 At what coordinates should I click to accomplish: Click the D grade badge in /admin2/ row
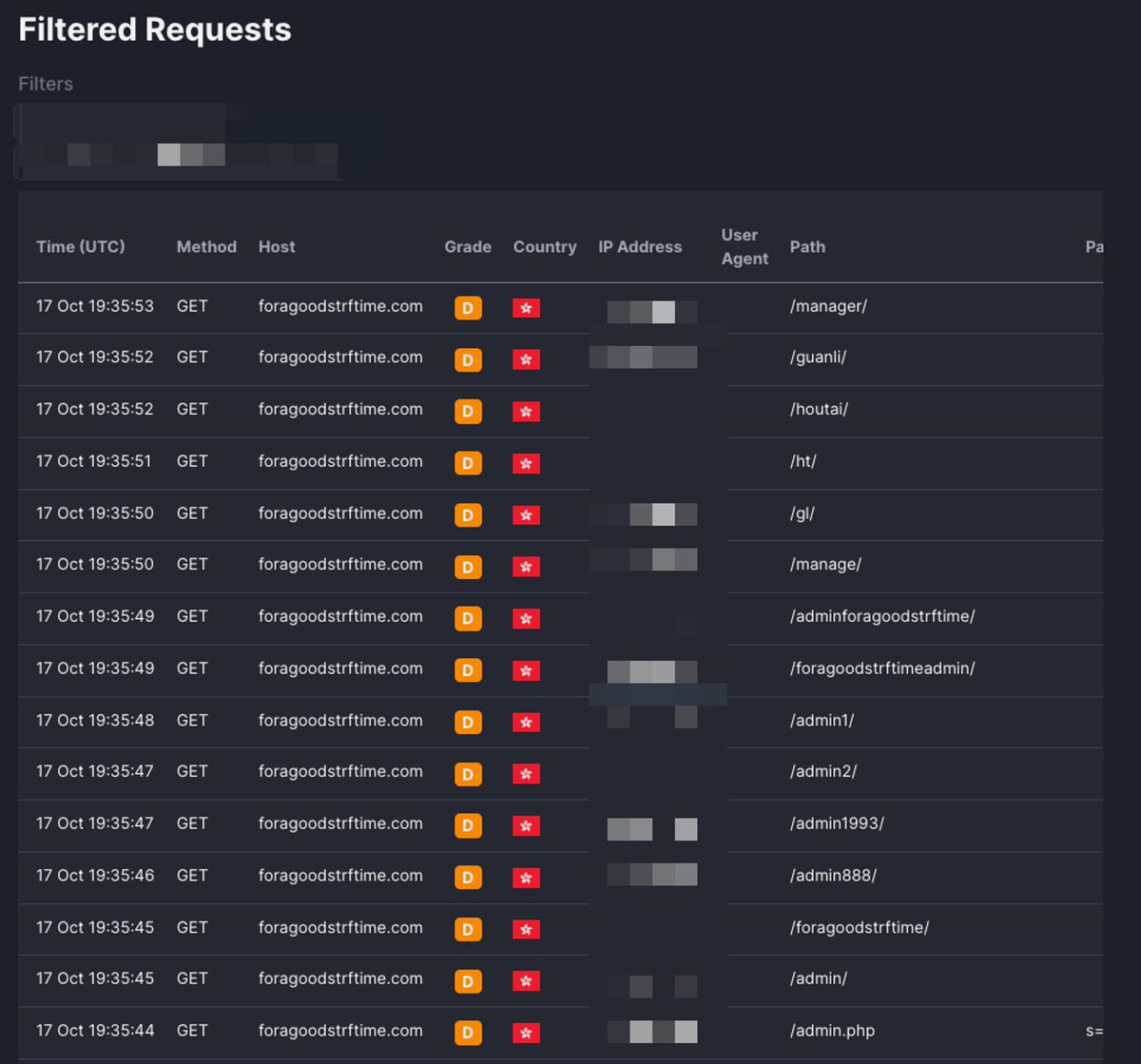click(468, 774)
